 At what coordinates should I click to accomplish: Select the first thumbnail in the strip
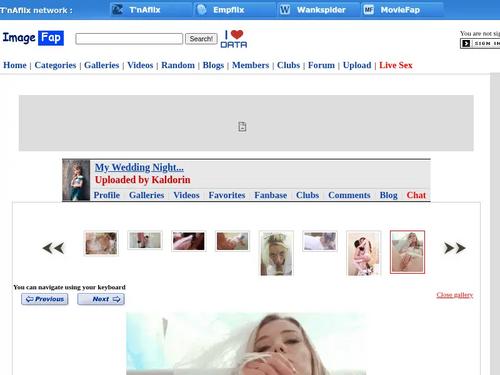pyautogui.click(x=101, y=243)
